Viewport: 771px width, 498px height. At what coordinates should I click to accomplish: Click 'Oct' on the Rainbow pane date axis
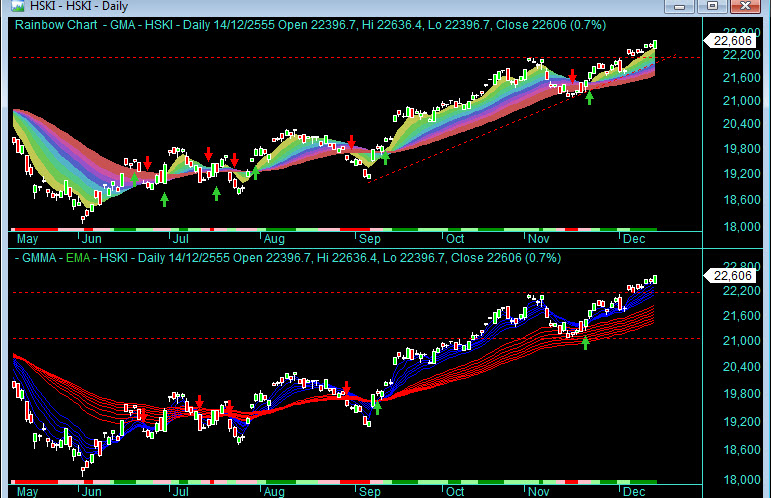click(x=455, y=239)
